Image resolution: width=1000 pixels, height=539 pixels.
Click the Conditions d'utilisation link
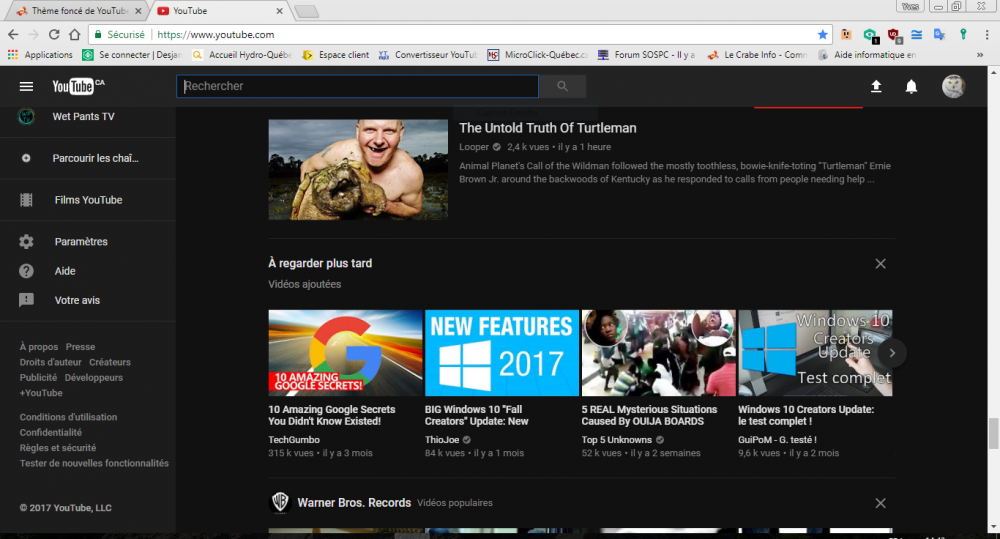(68, 417)
